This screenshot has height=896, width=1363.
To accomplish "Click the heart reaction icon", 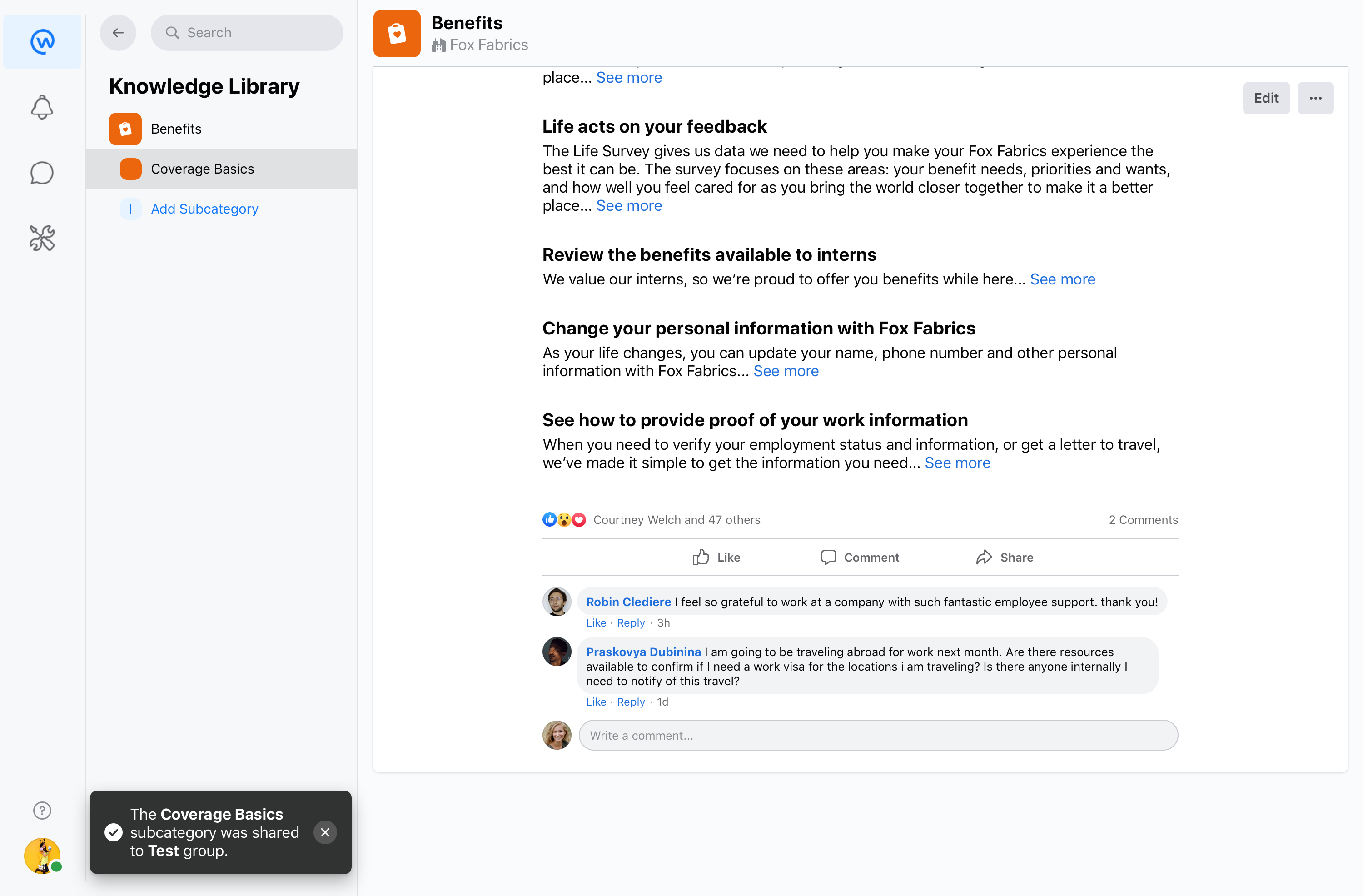I will coord(579,520).
